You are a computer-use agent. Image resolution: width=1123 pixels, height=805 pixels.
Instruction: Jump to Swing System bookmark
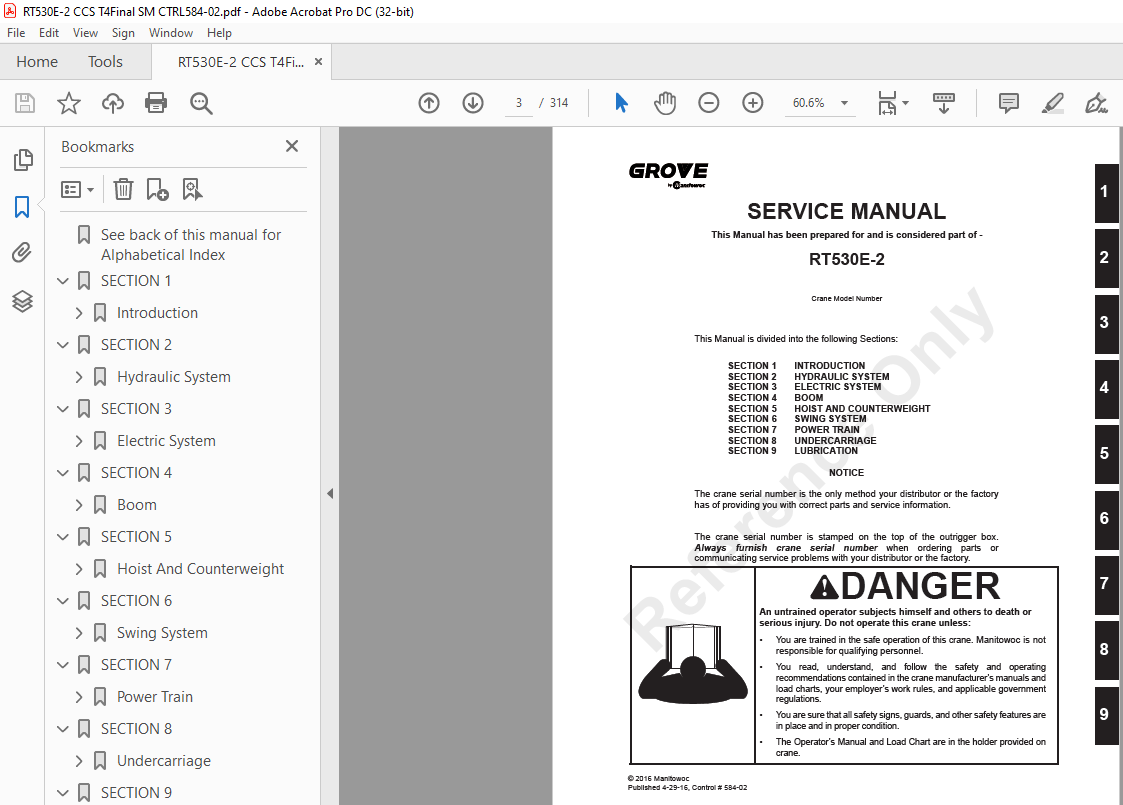[x=162, y=633]
